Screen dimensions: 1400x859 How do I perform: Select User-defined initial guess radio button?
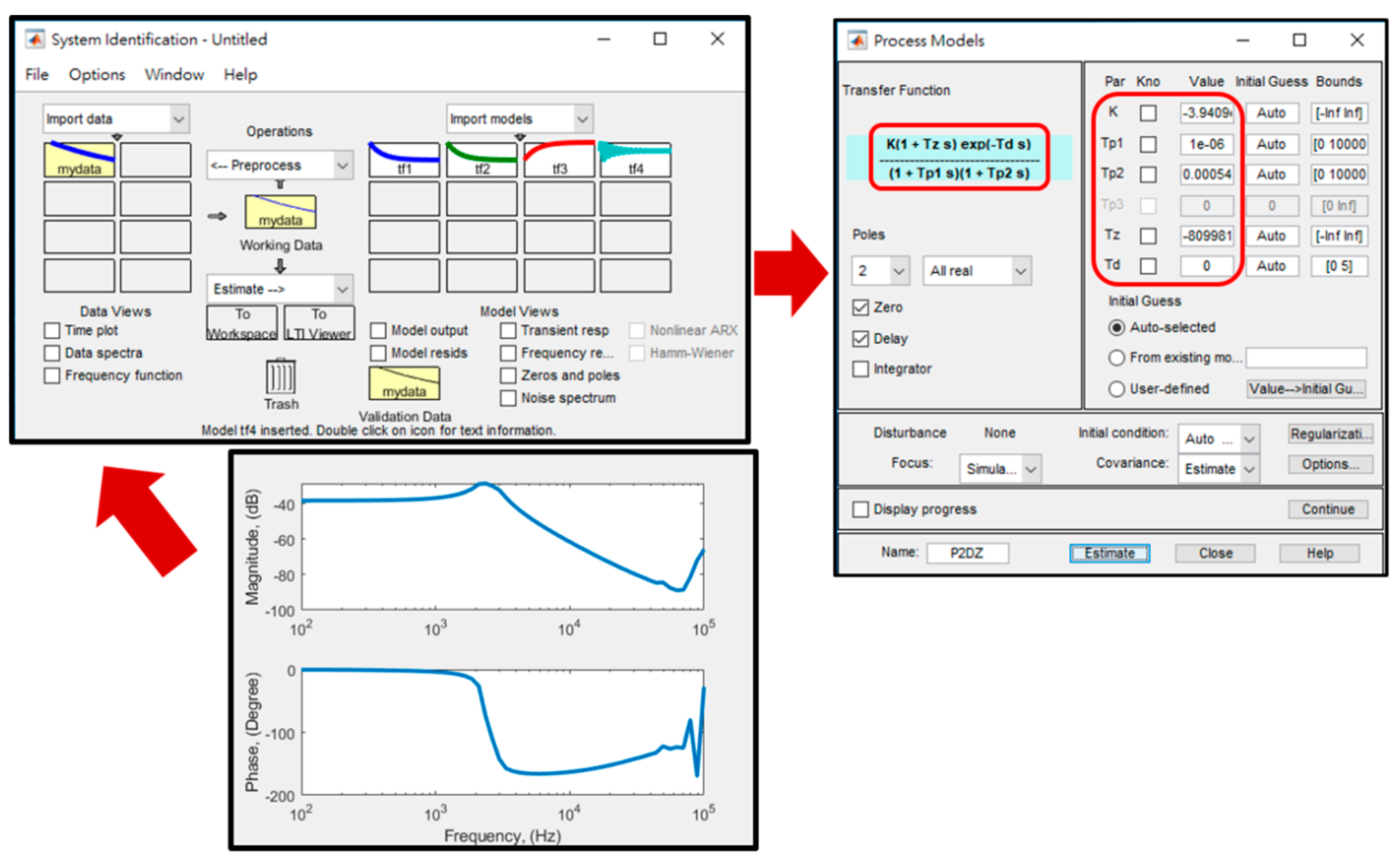(x=1117, y=389)
